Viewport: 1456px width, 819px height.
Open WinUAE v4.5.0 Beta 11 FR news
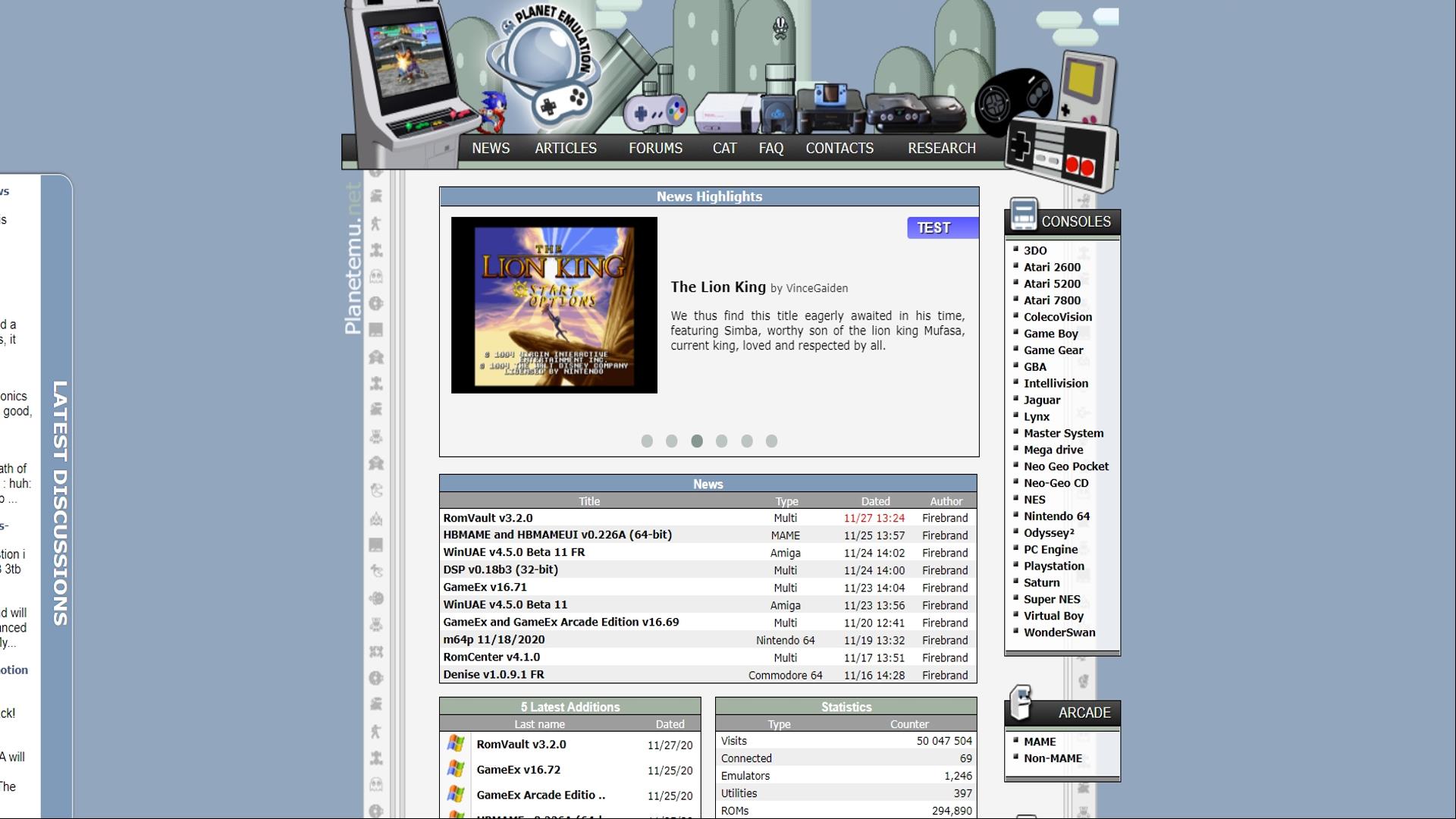pyautogui.click(x=513, y=552)
